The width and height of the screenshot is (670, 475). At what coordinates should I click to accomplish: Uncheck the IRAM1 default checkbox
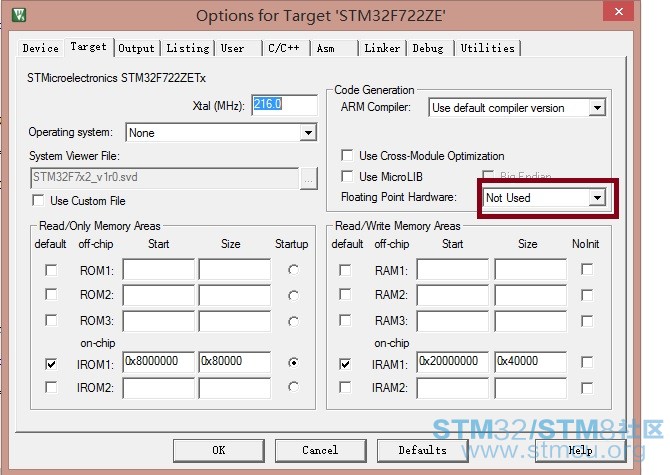tap(345, 364)
